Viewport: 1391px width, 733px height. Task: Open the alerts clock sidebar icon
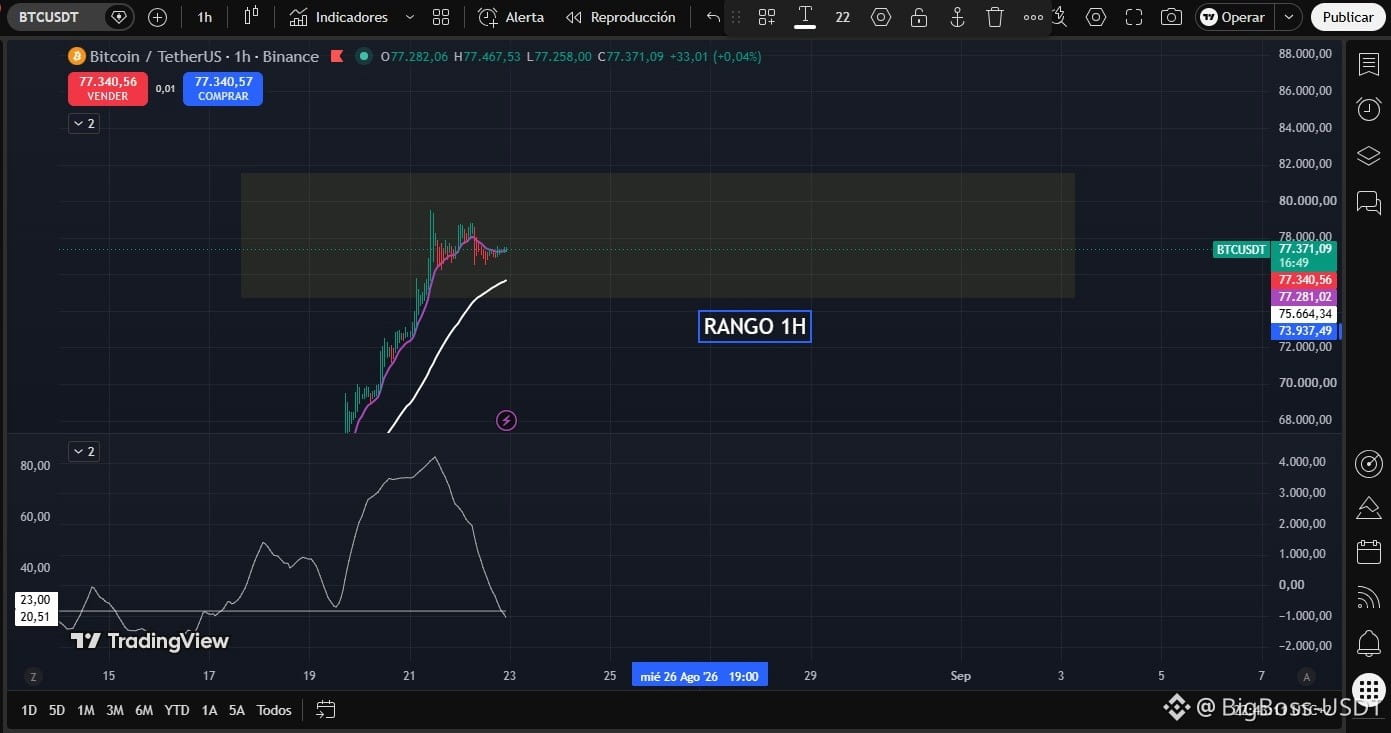(x=1368, y=109)
